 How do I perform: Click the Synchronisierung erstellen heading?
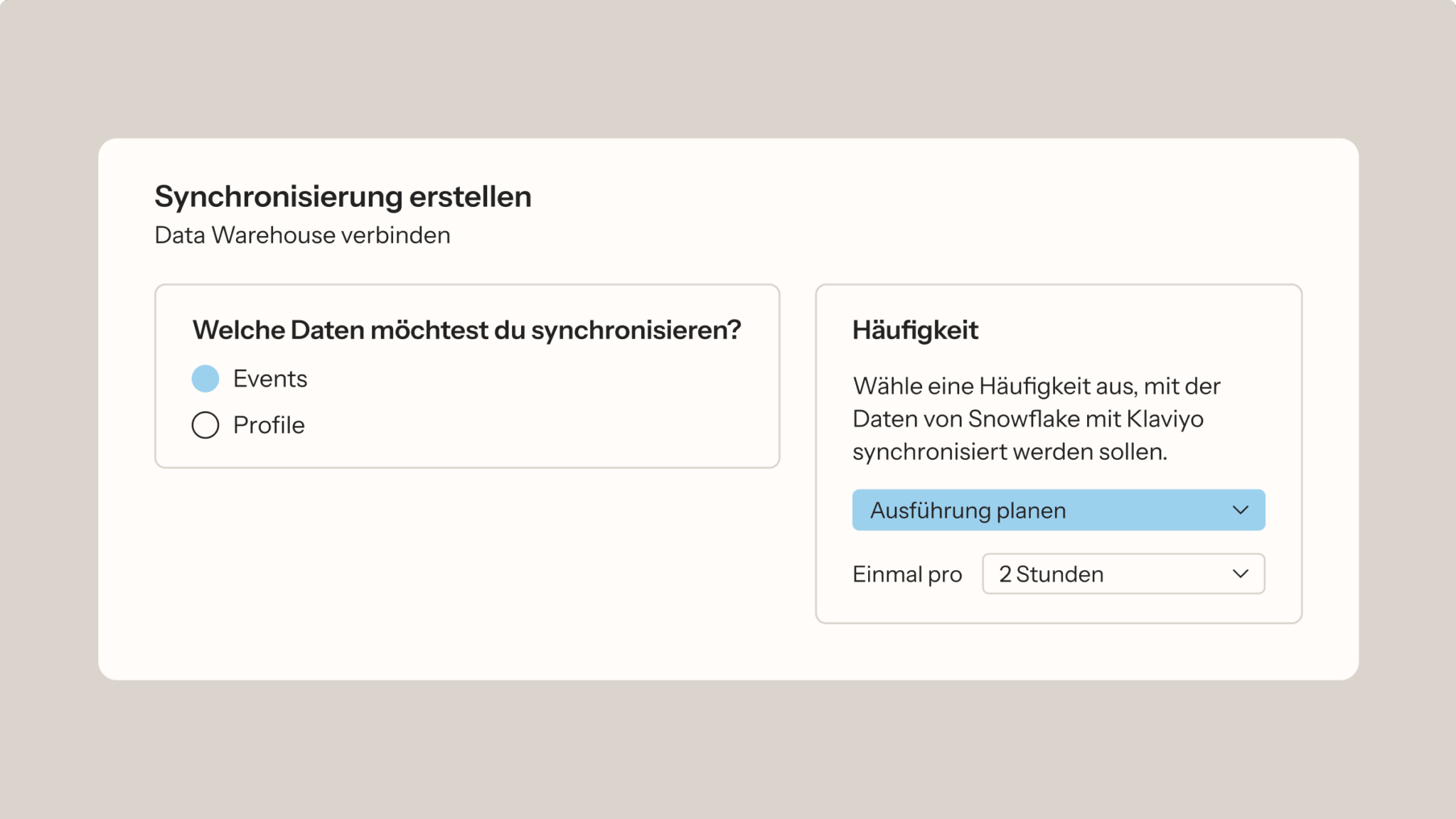343,197
